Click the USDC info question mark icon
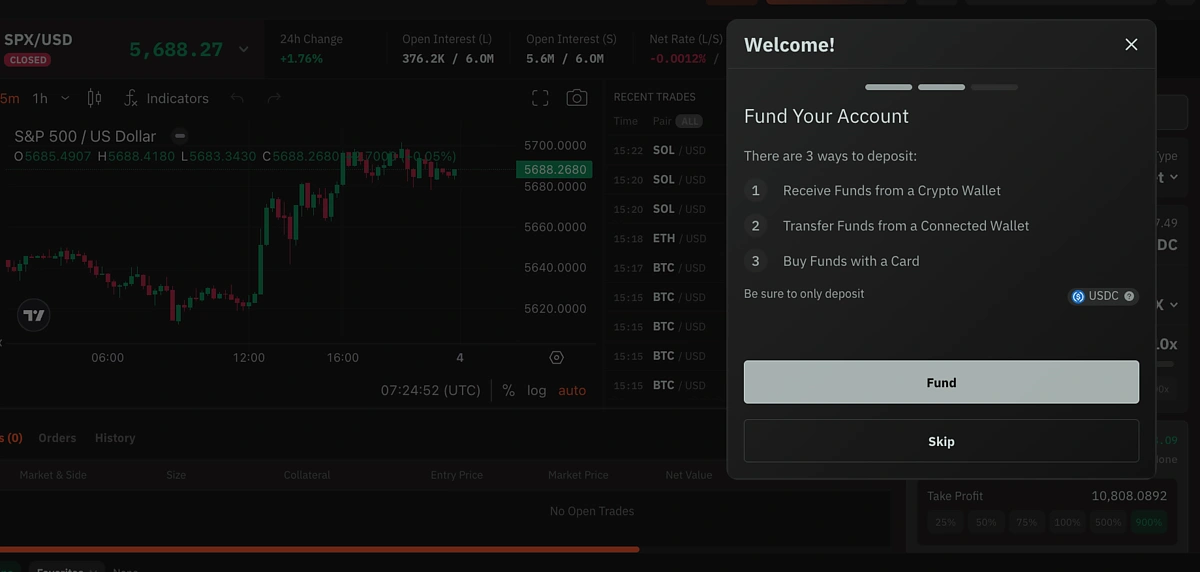This screenshot has height=572, width=1200. [1129, 297]
